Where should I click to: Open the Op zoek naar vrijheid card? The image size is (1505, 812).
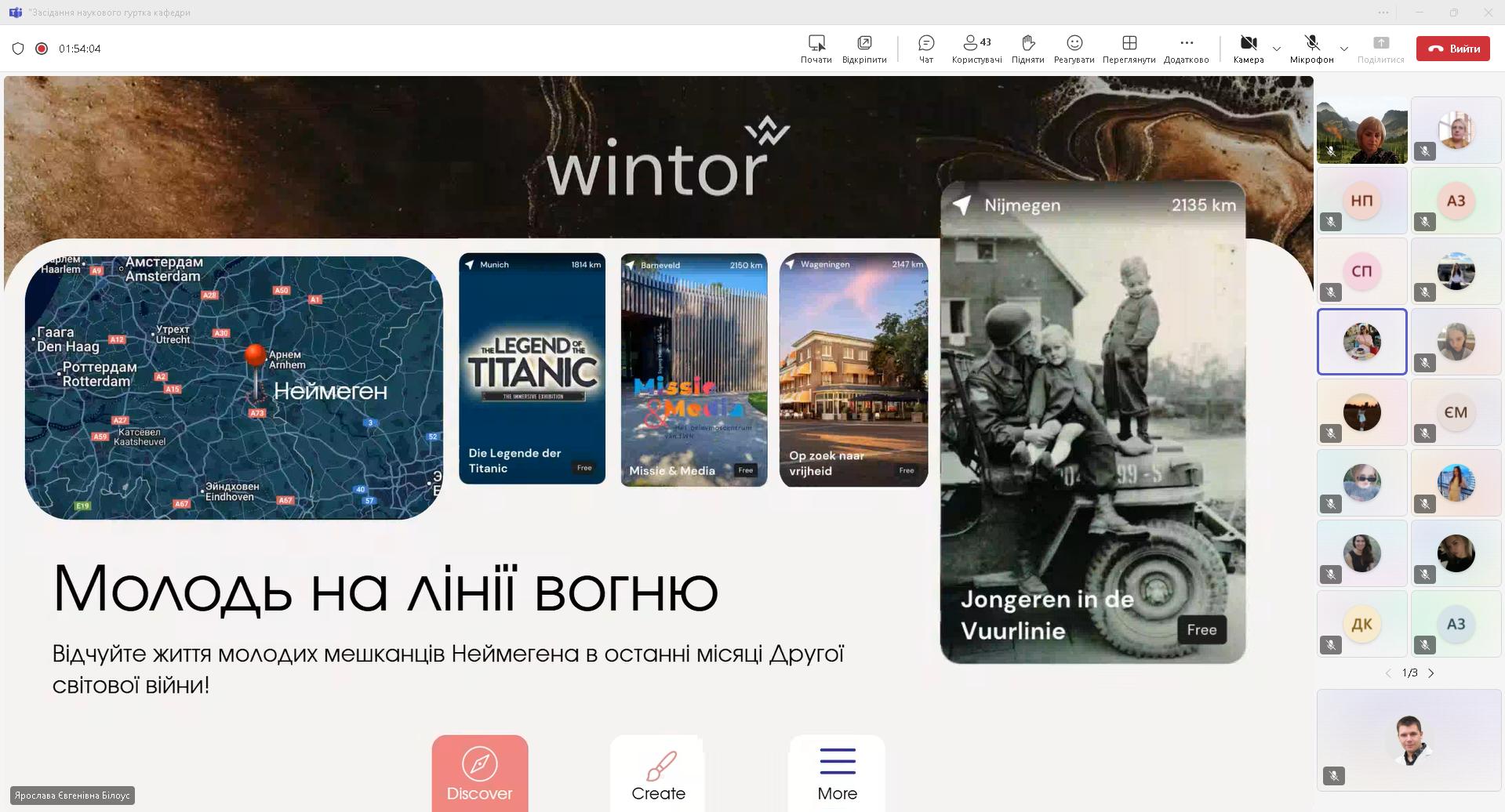[x=853, y=369]
